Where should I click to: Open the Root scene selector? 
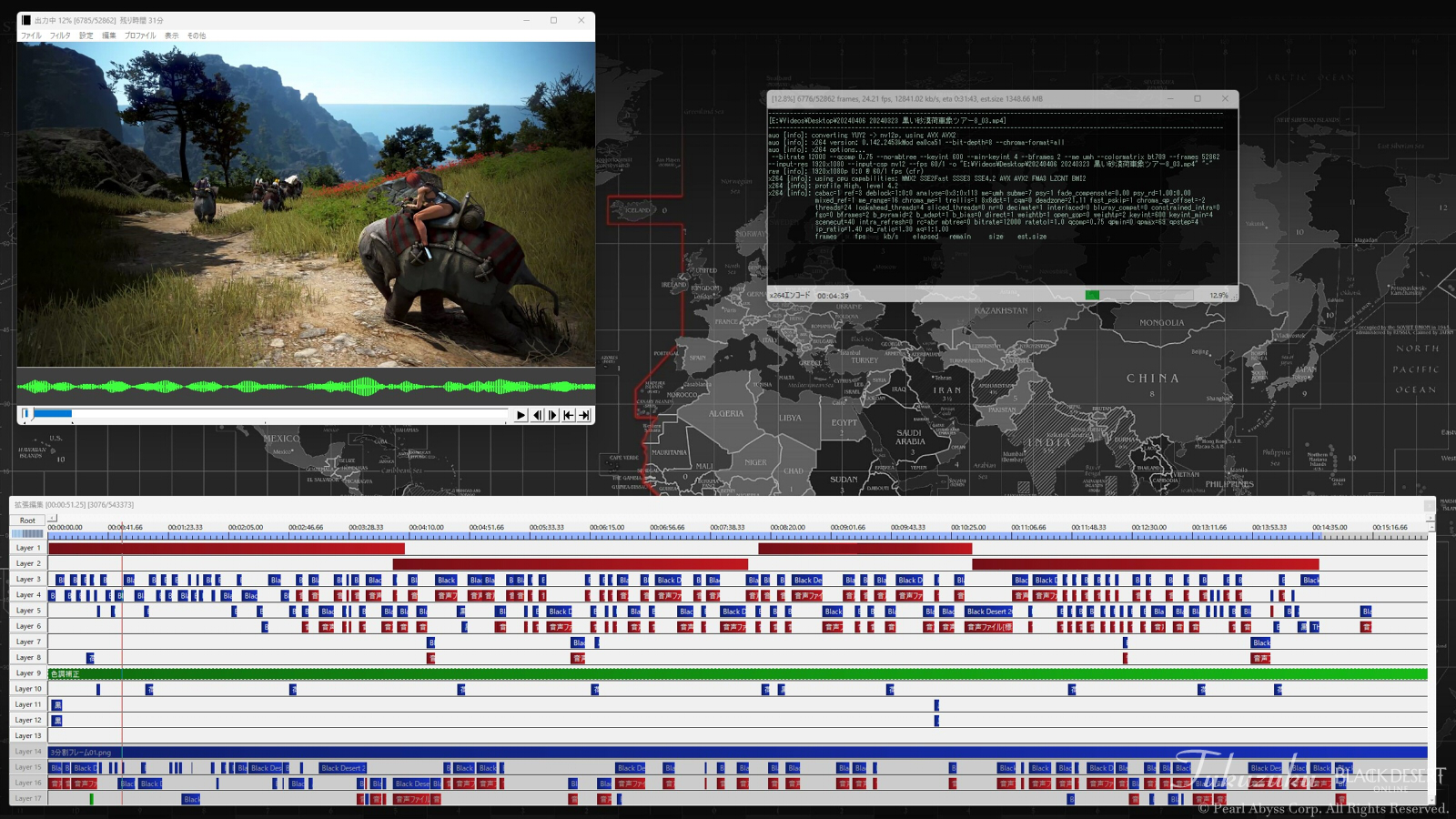(27, 521)
